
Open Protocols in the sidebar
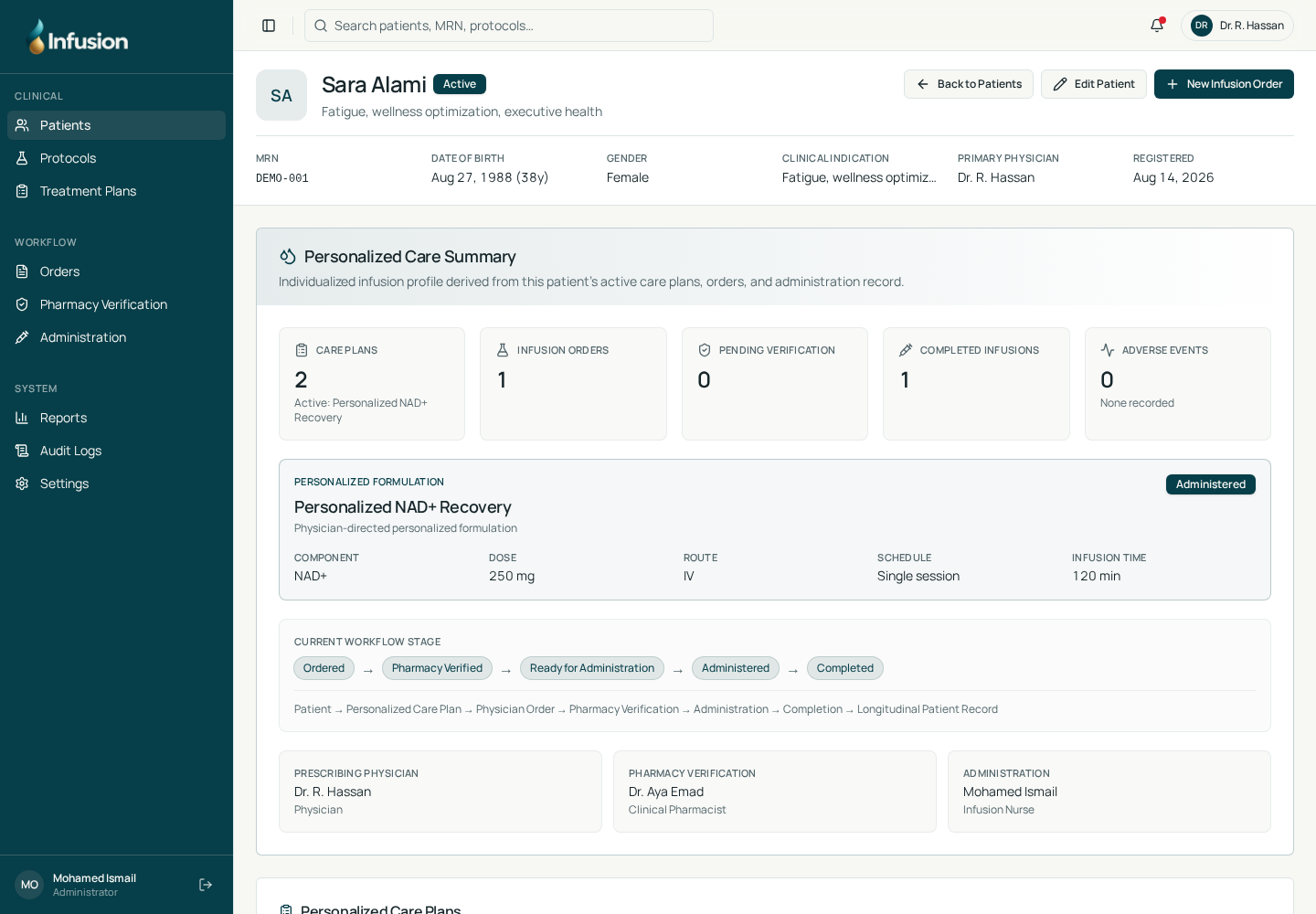(x=116, y=158)
